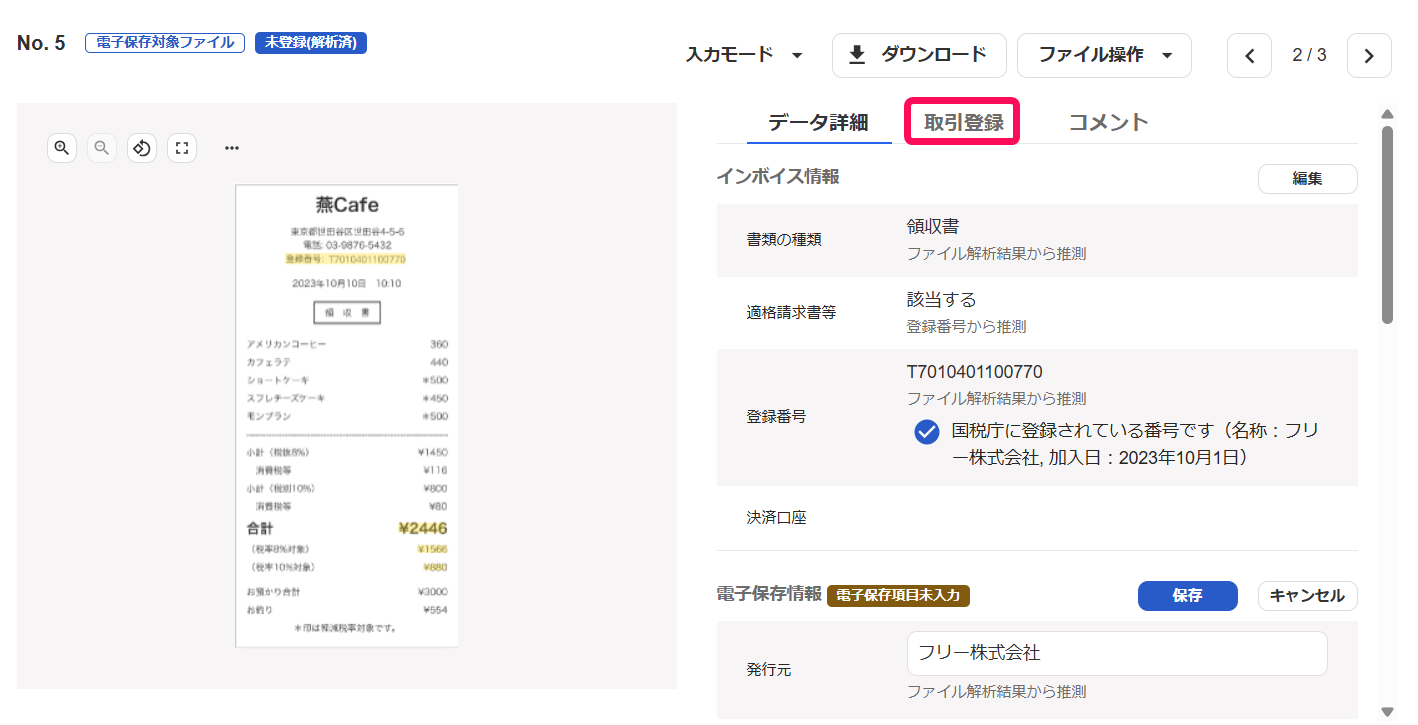The image size is (1418, 725).
Task: Click the 適格請求書等 row label
Action: pyautogui.click(x=791, y=312)
